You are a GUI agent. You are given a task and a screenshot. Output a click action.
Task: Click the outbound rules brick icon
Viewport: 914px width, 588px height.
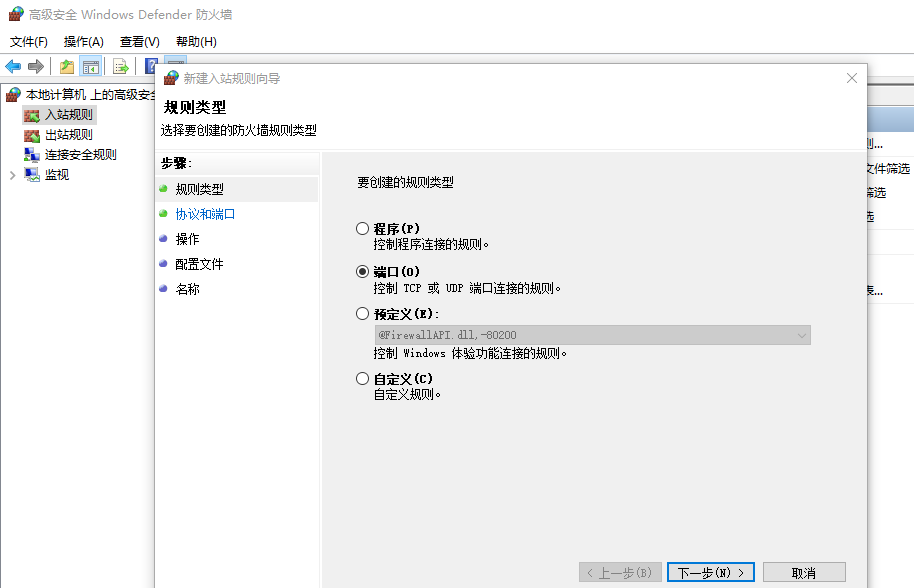pyautogui.click(x=31, y=135)
